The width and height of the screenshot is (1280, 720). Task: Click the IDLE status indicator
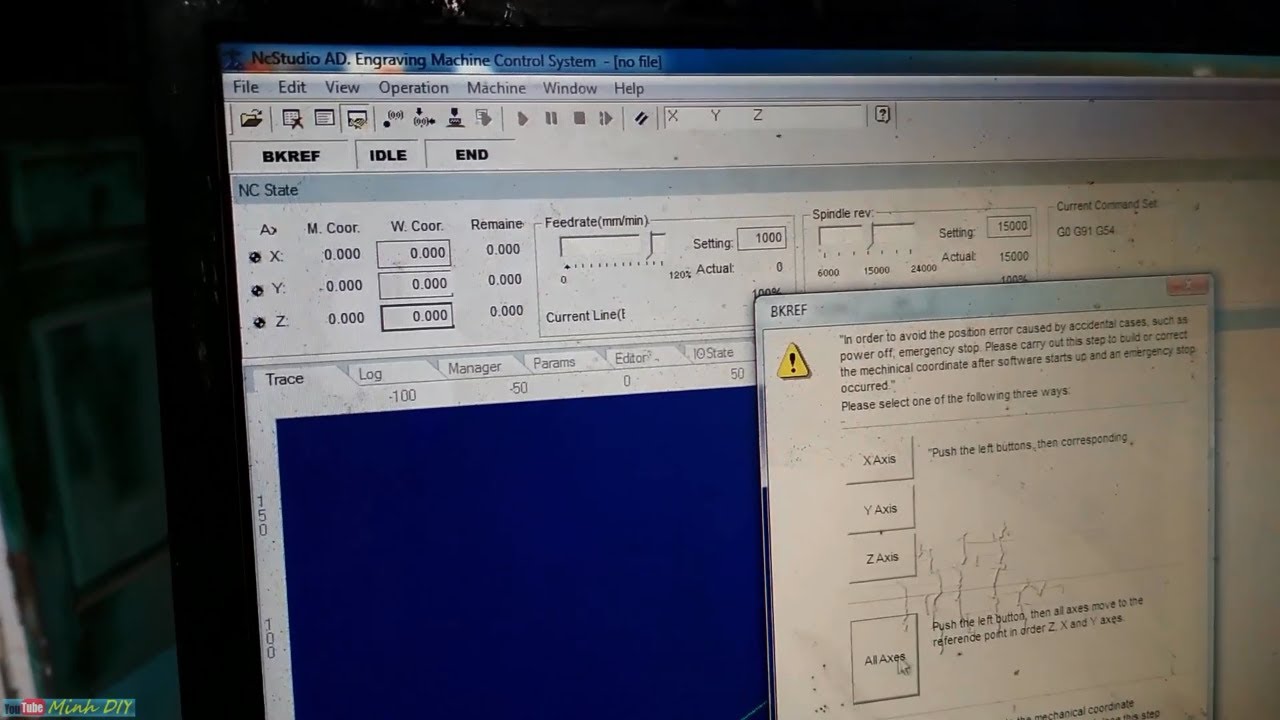click(388, 155)
